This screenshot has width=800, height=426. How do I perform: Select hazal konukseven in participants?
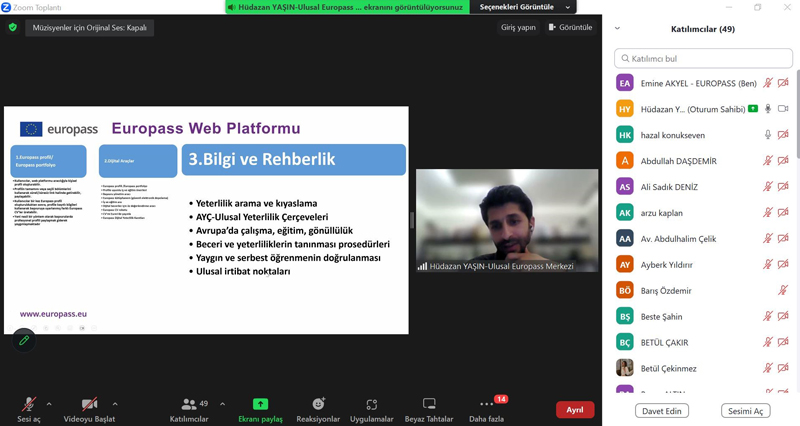[703, 135]
